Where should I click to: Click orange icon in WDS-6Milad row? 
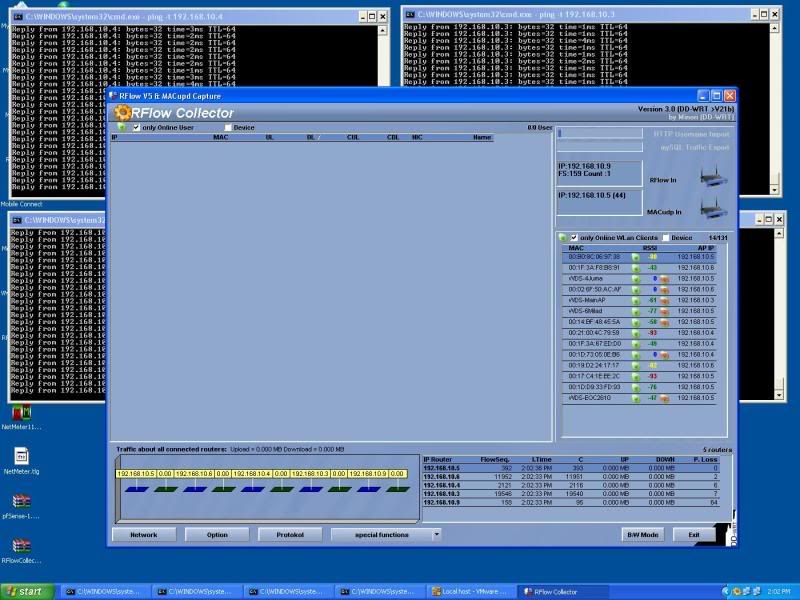click(x=664, y=311)
